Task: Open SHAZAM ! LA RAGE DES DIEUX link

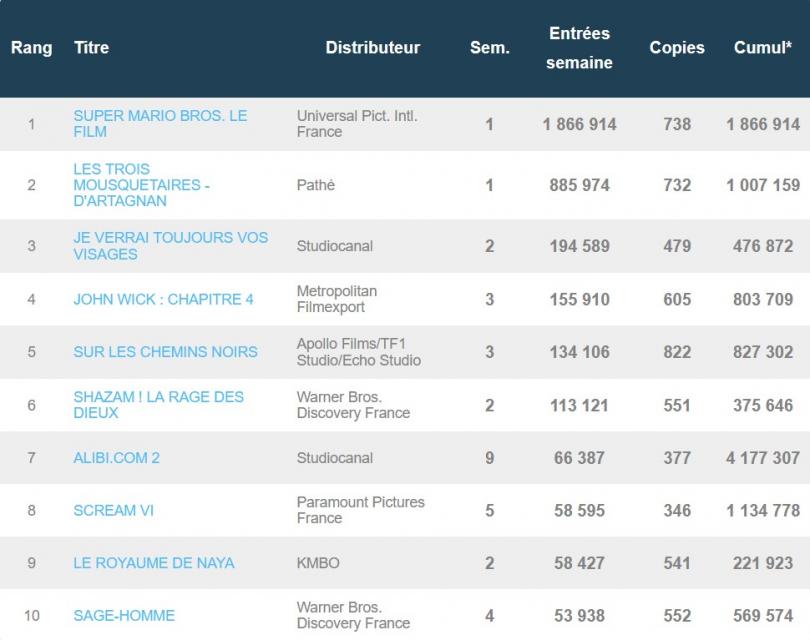Action: 159,405
